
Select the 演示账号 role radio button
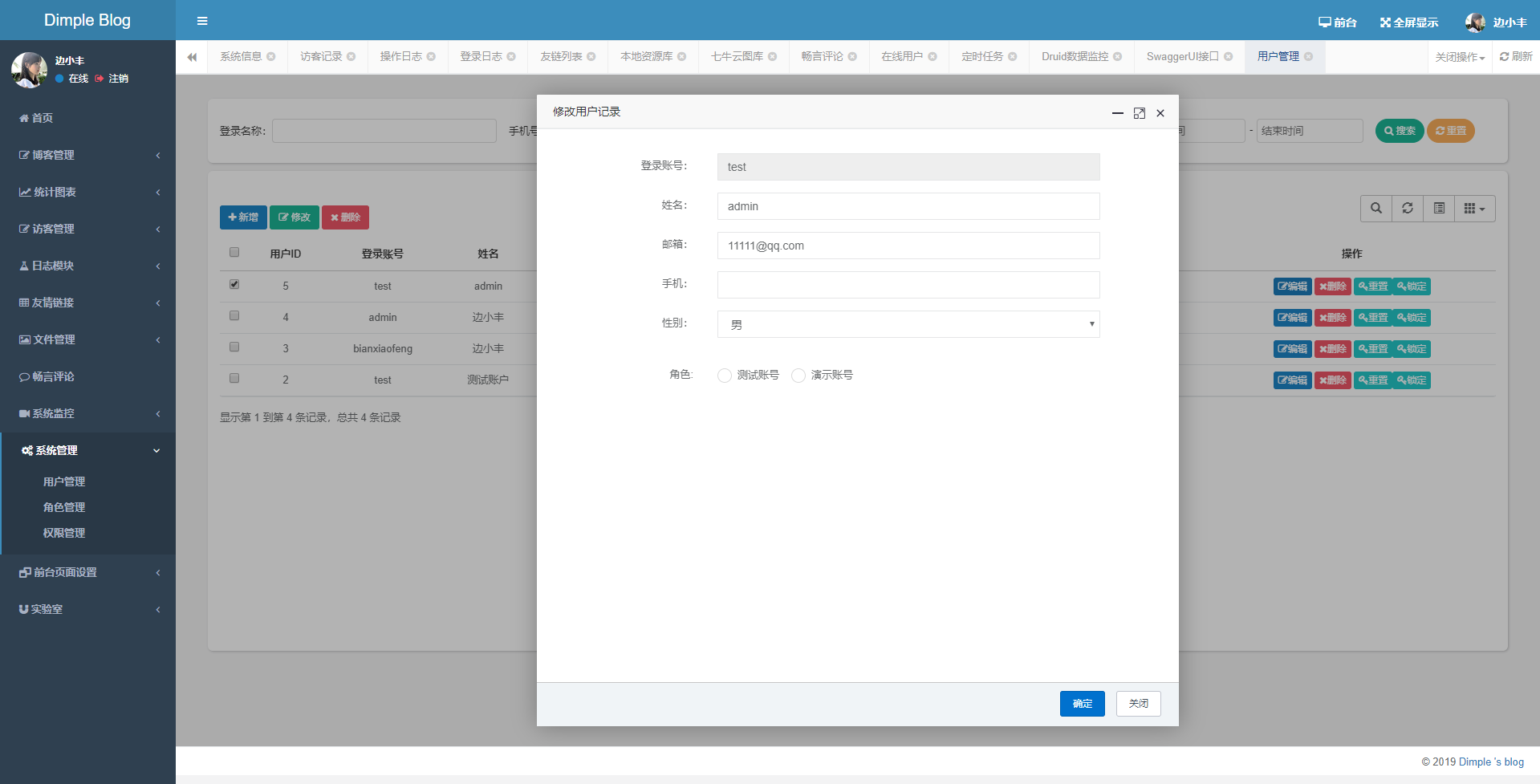tap(798, 376)
